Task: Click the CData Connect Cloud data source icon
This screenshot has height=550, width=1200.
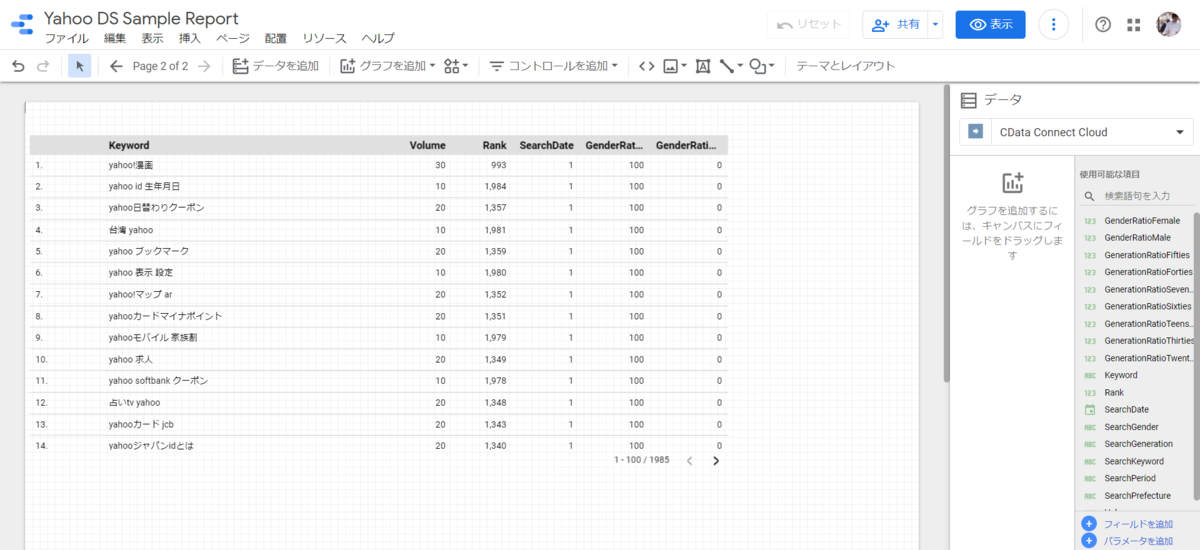Action: tap(977, 132)
